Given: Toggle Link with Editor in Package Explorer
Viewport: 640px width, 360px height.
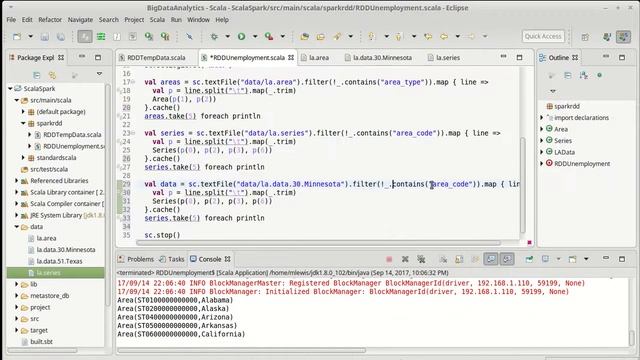Looking at the screenshot, I should [52, 75].
